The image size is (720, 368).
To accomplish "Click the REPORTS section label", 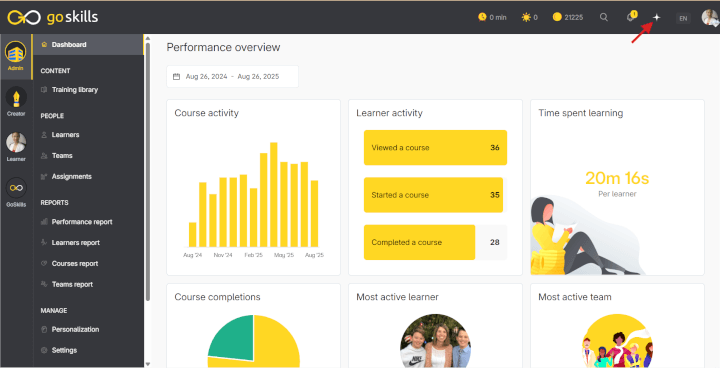I will (x=55, y=203).
